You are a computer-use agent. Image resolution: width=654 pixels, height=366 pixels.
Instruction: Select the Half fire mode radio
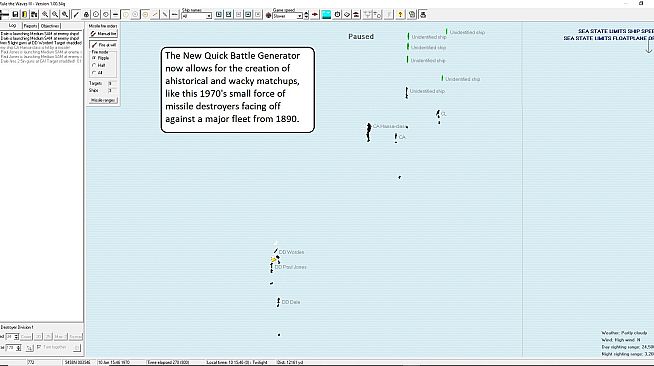94,65
